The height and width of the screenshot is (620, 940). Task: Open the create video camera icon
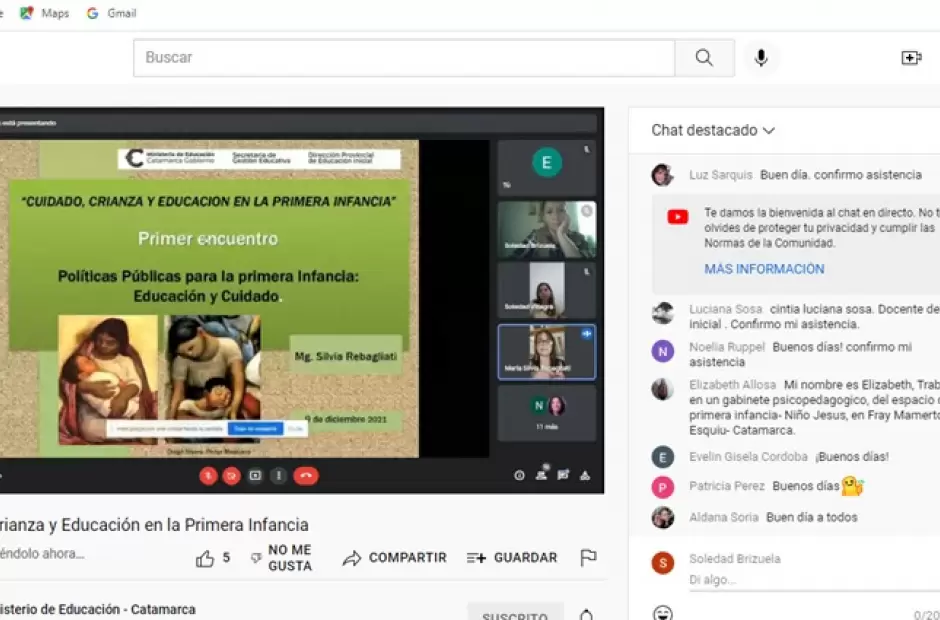click(x=911, y=58)
